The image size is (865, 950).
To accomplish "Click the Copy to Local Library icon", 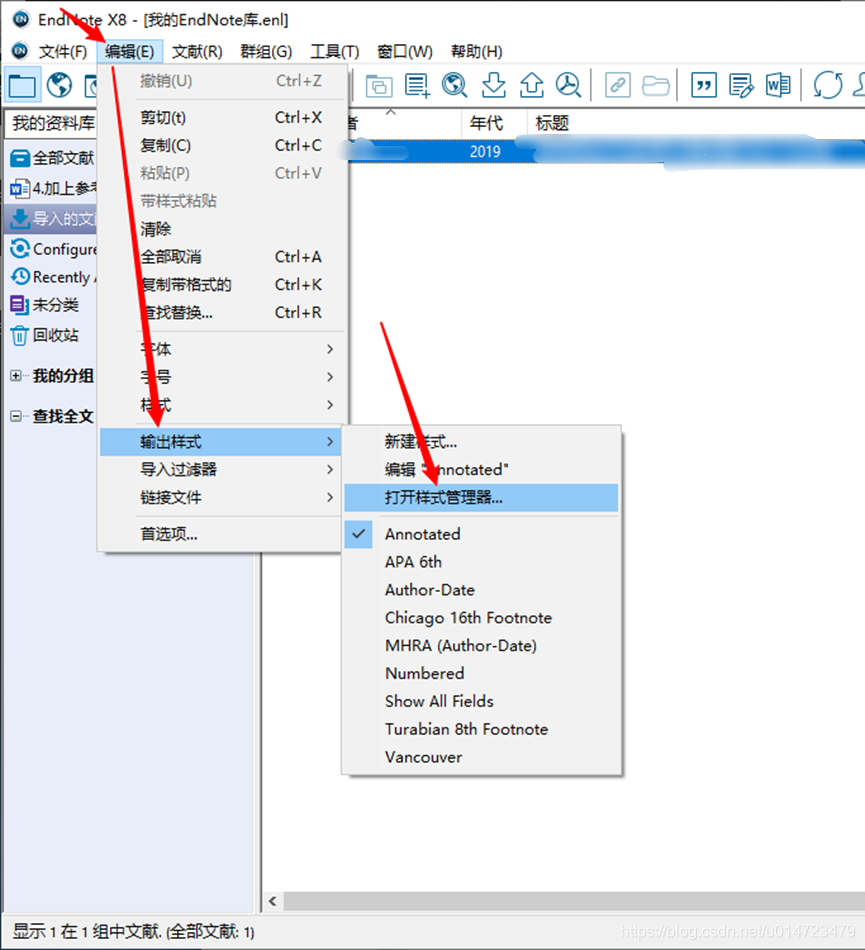I will tap(379, 86).
